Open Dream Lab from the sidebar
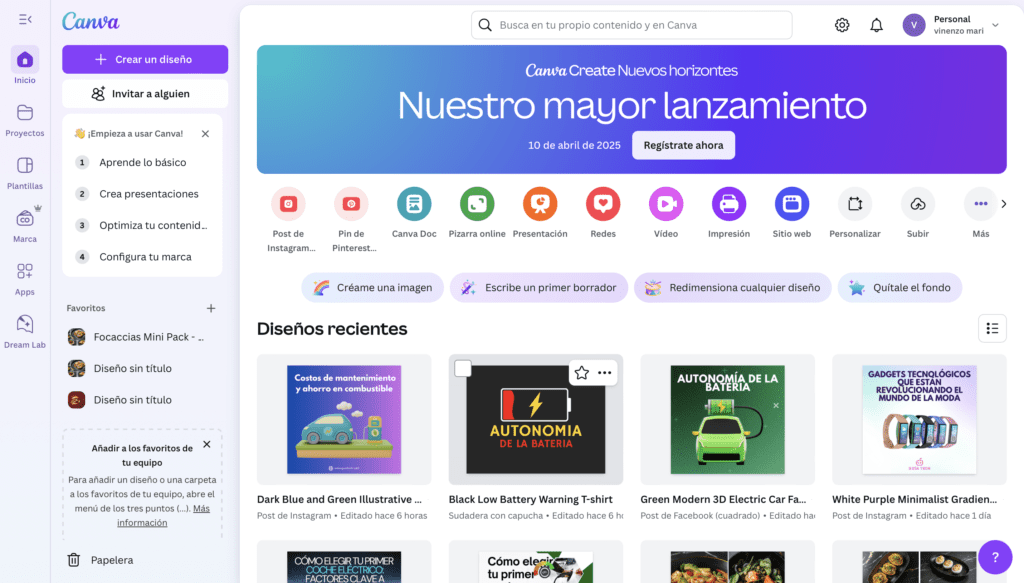This screenshot has height=583, width=1024. point(25,332)
